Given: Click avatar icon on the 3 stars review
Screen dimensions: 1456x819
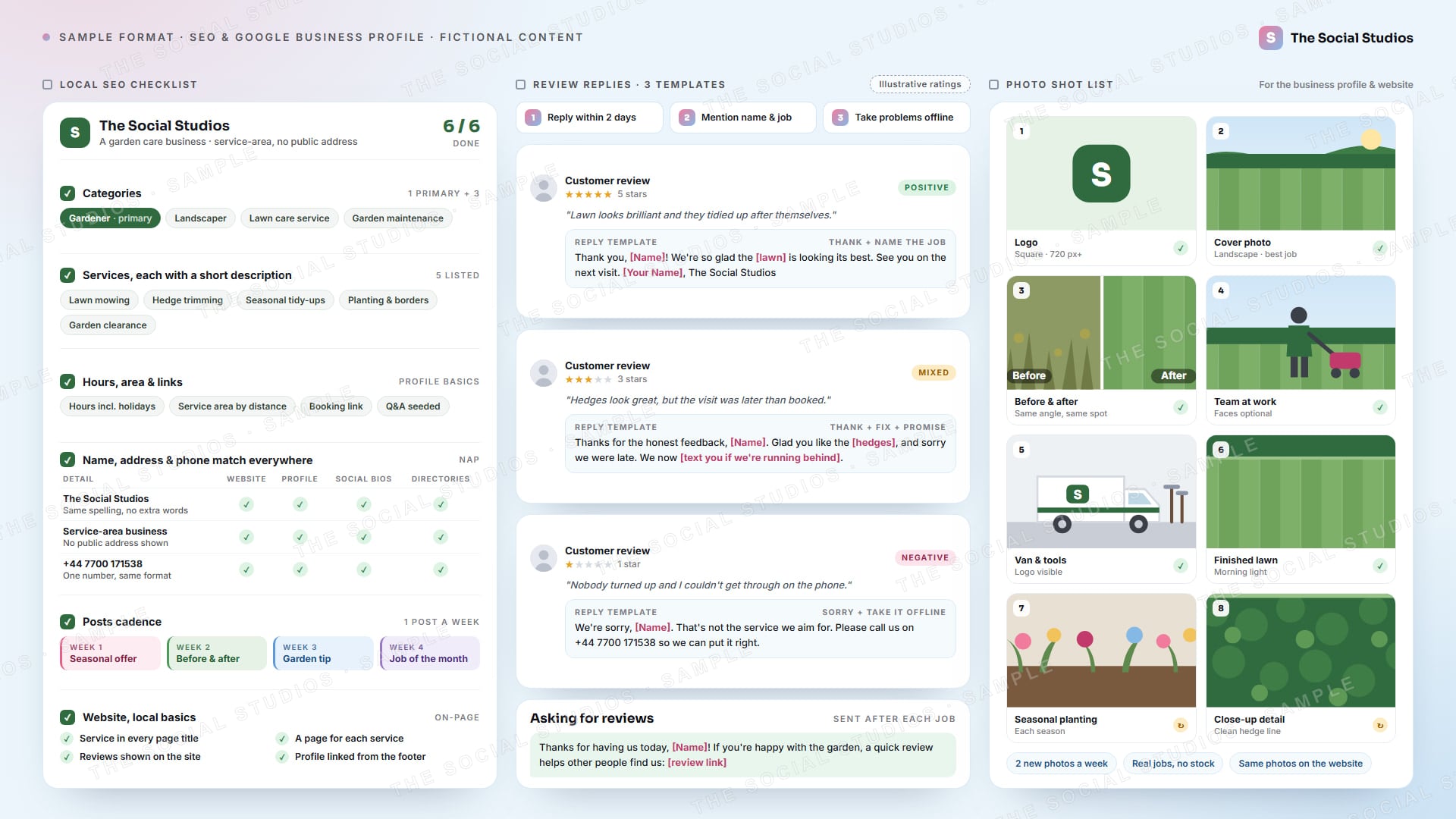Looking at the screenshot, I should coord(544,372).
